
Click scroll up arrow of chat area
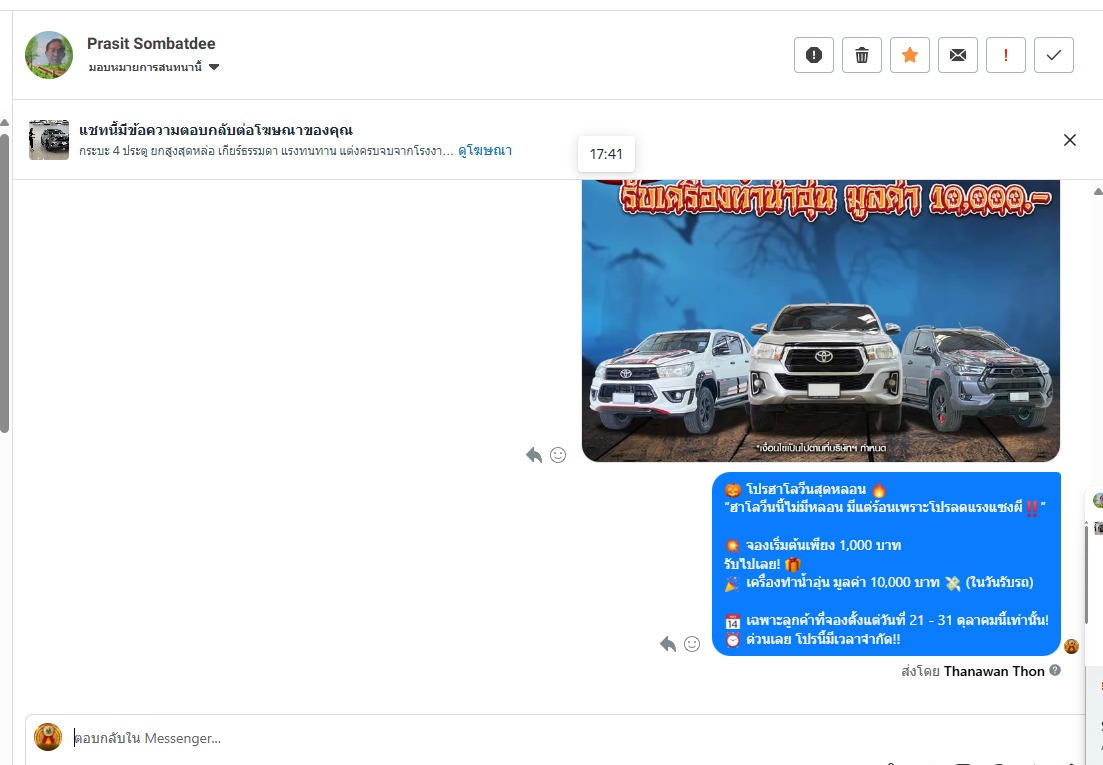point(1097,191)
